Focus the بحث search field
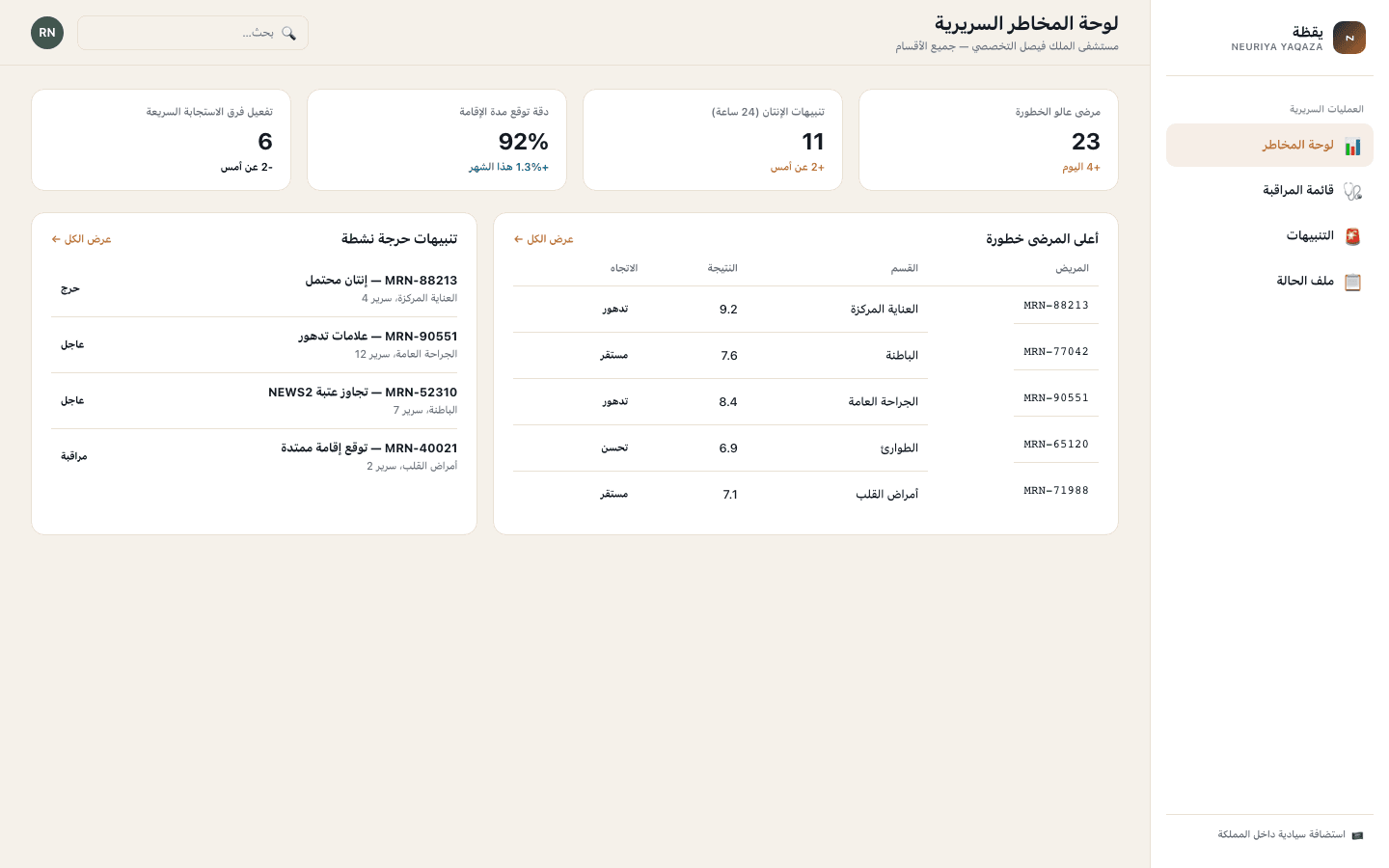The image size is (1389, 868). [193, 33]
